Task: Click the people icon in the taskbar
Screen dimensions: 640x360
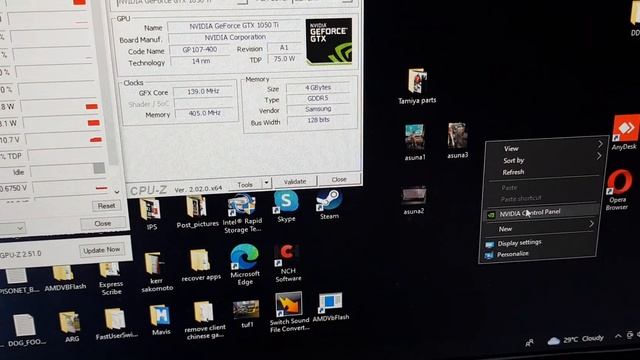Action: (x=529, y=343)
